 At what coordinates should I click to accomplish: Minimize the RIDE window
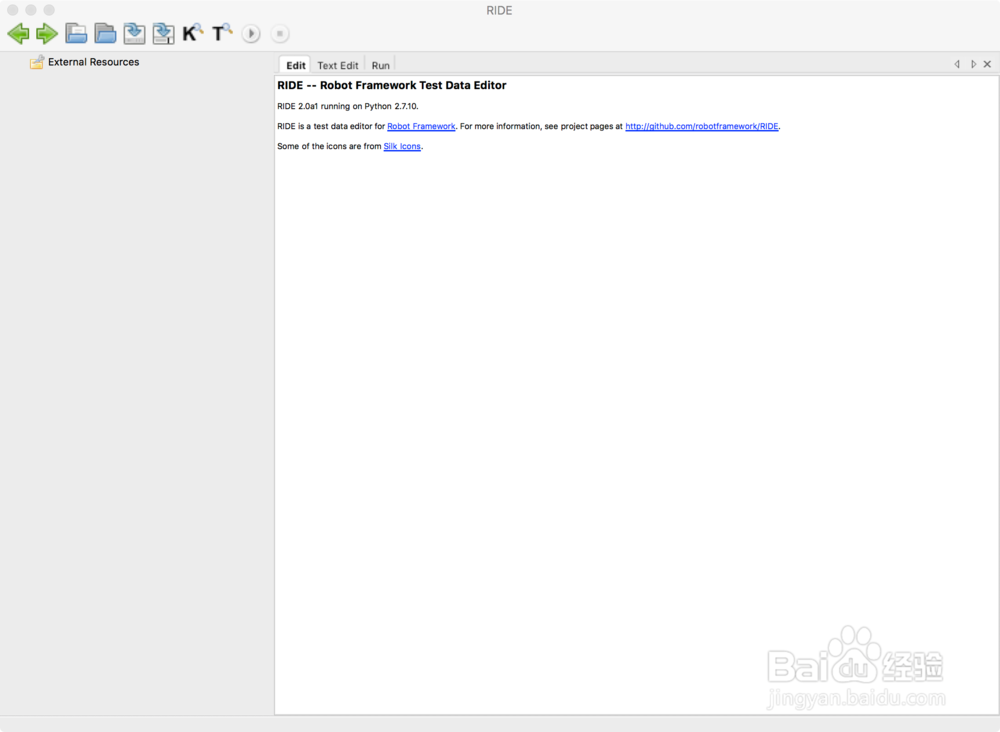(x=31, y=10)
